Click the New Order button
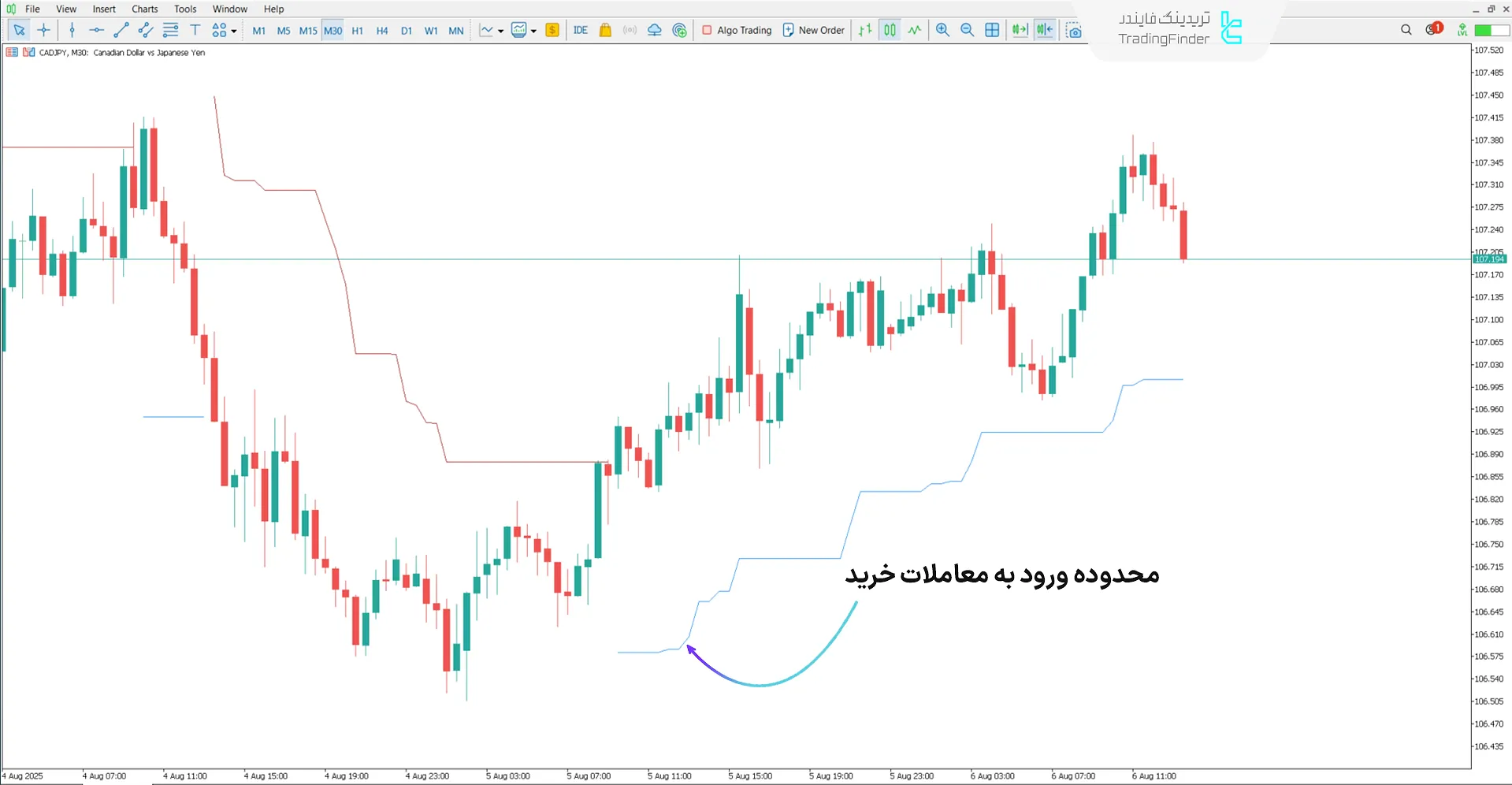Screen dimensions: 1512x785 (813, 30)
